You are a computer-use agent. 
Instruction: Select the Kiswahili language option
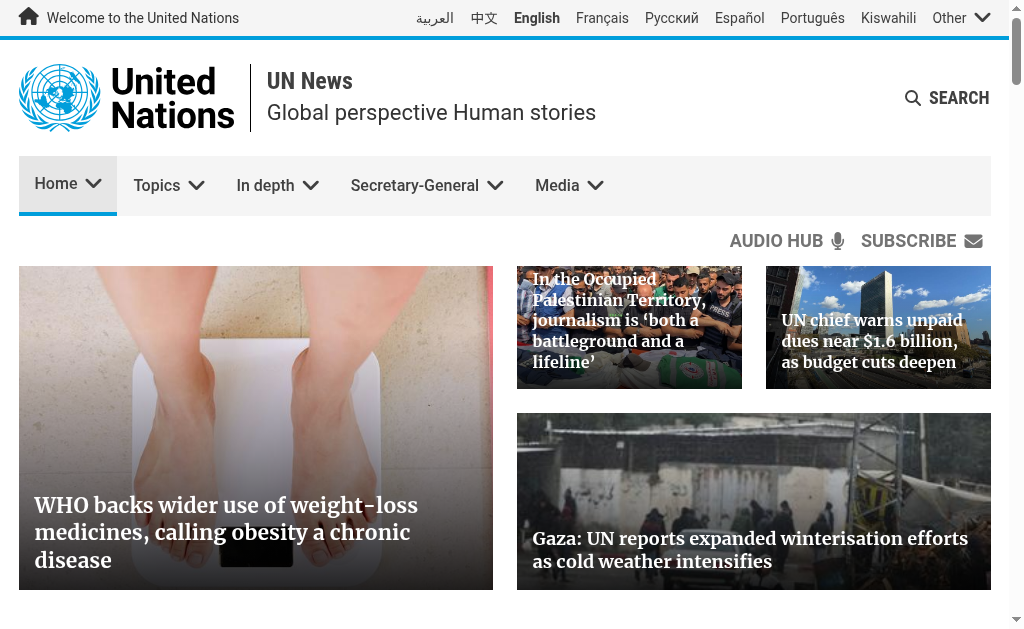(888, 18)
